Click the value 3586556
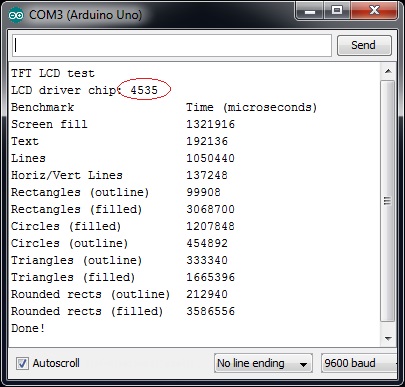 [x=210, y=311]
